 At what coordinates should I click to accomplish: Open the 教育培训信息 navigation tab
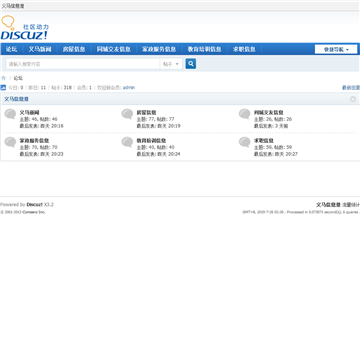click(x=204, y=49)
